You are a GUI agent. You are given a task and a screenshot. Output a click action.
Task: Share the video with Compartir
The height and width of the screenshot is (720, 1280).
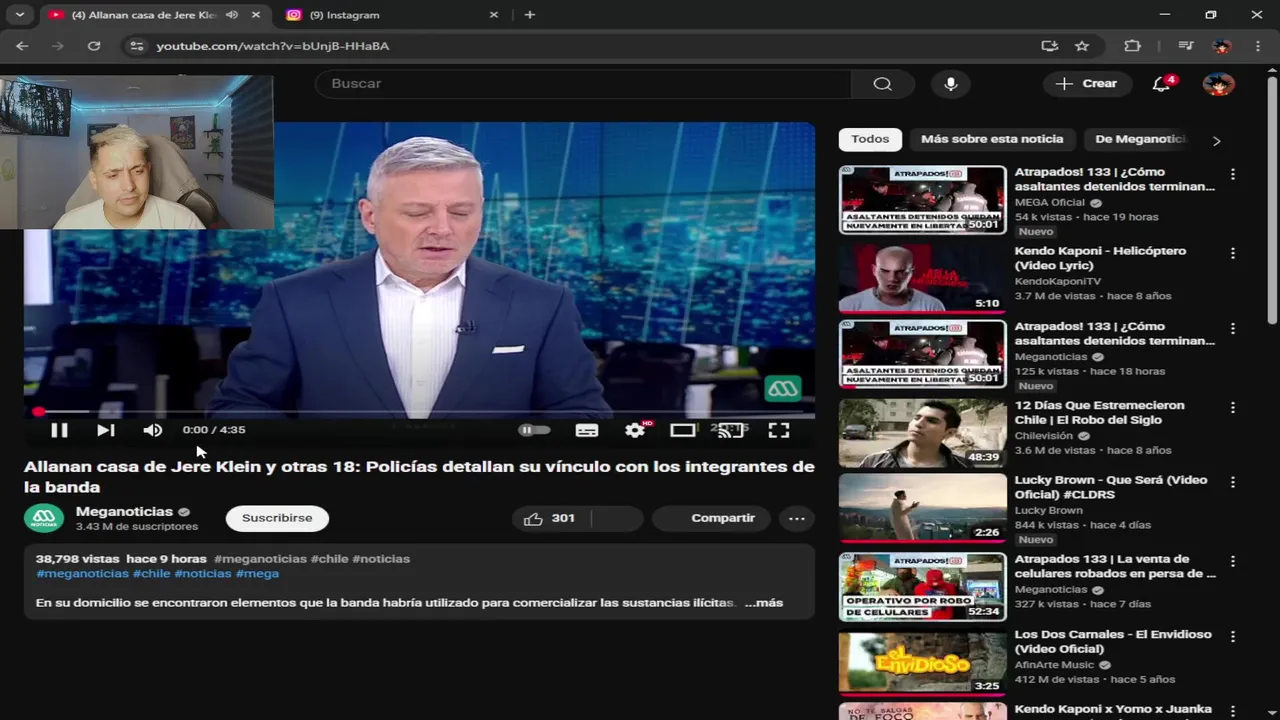pos(711,518)
